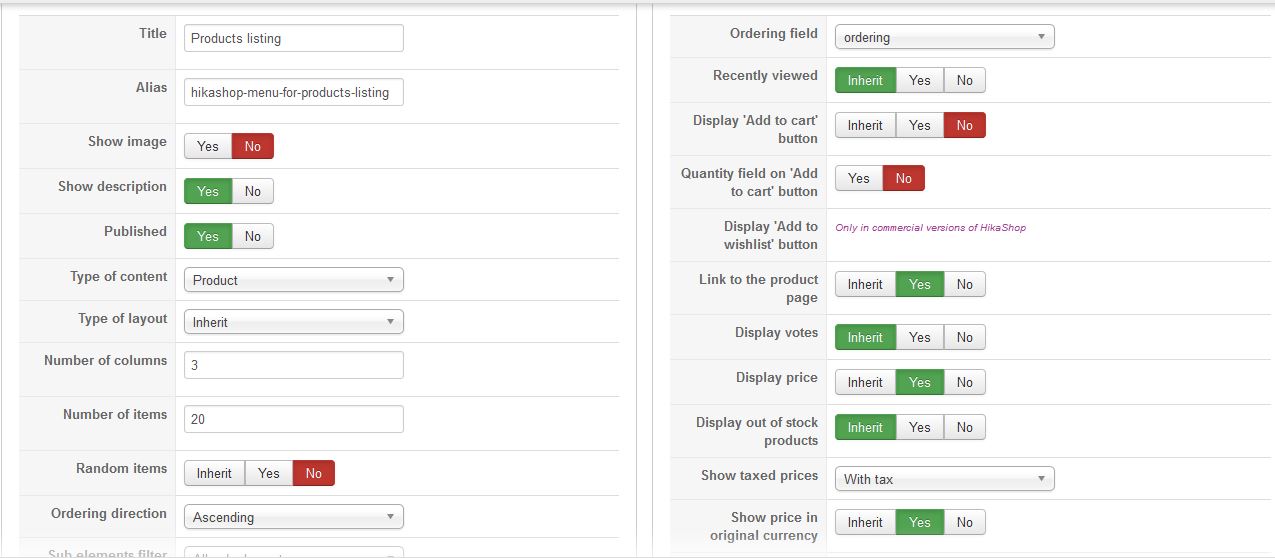Screen dimensions: 1275x558
Task: Enable Quantity field on 'Add to cart' button
Action: point(858,178)
